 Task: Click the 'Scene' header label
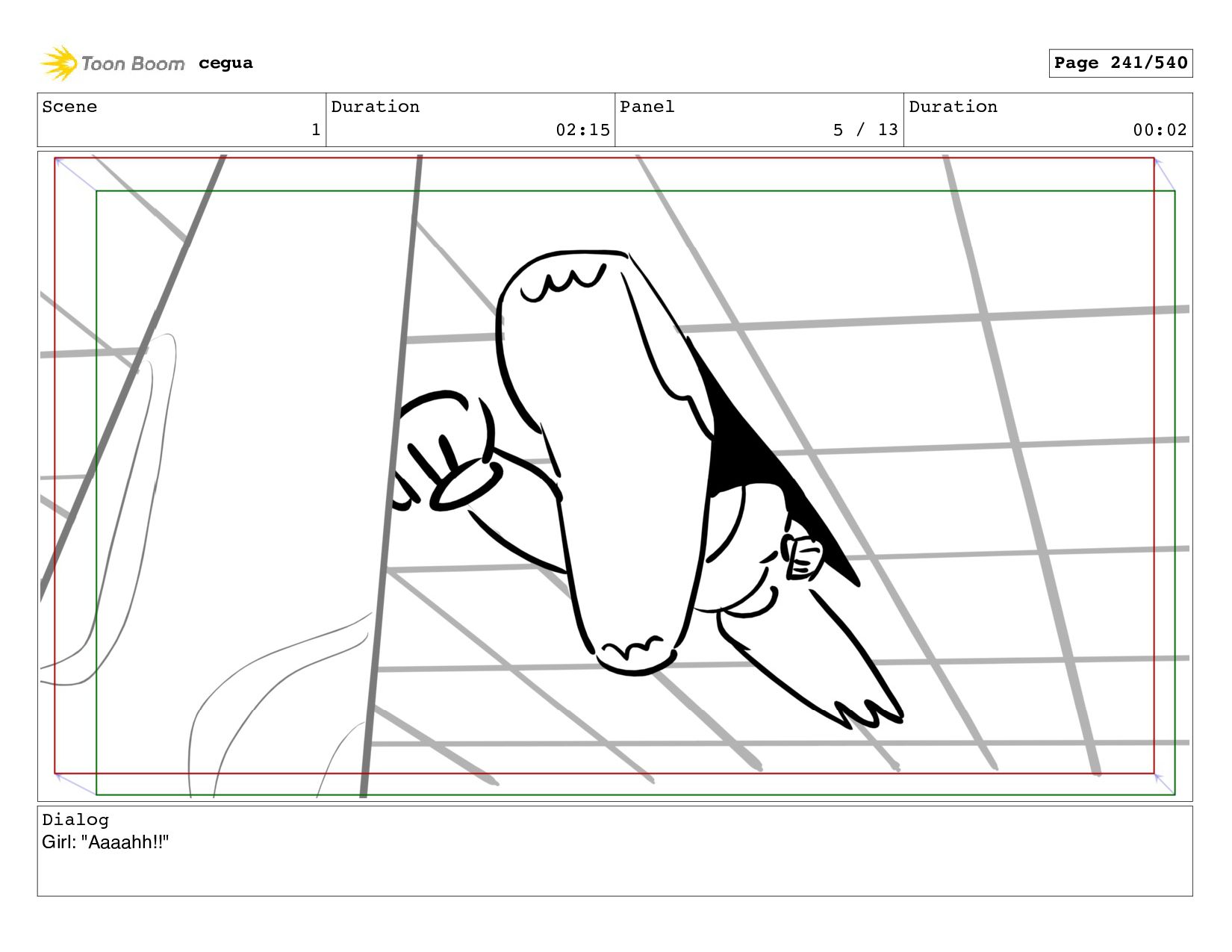click(69, 107)
